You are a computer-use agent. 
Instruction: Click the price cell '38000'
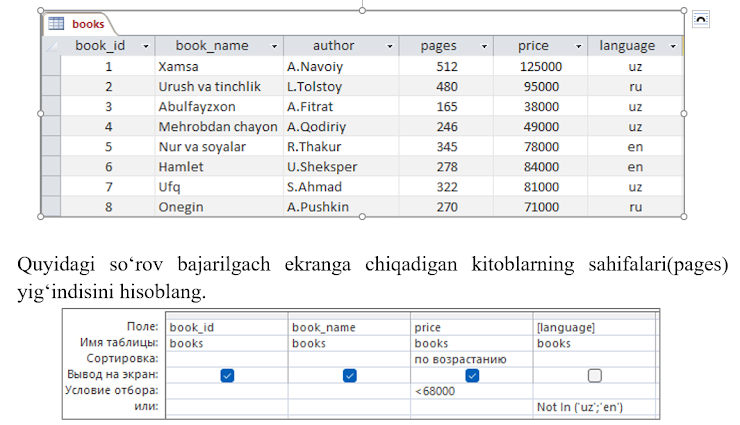coord(541,107)
